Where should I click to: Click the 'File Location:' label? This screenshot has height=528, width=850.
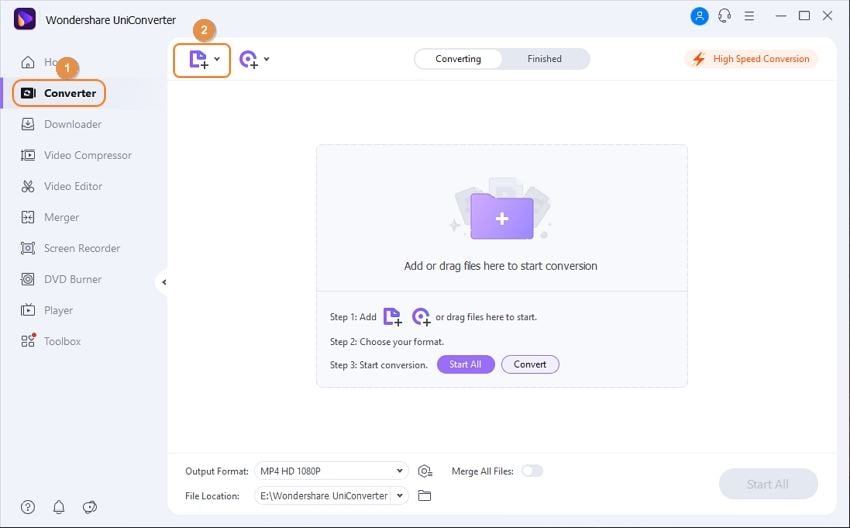212,495
